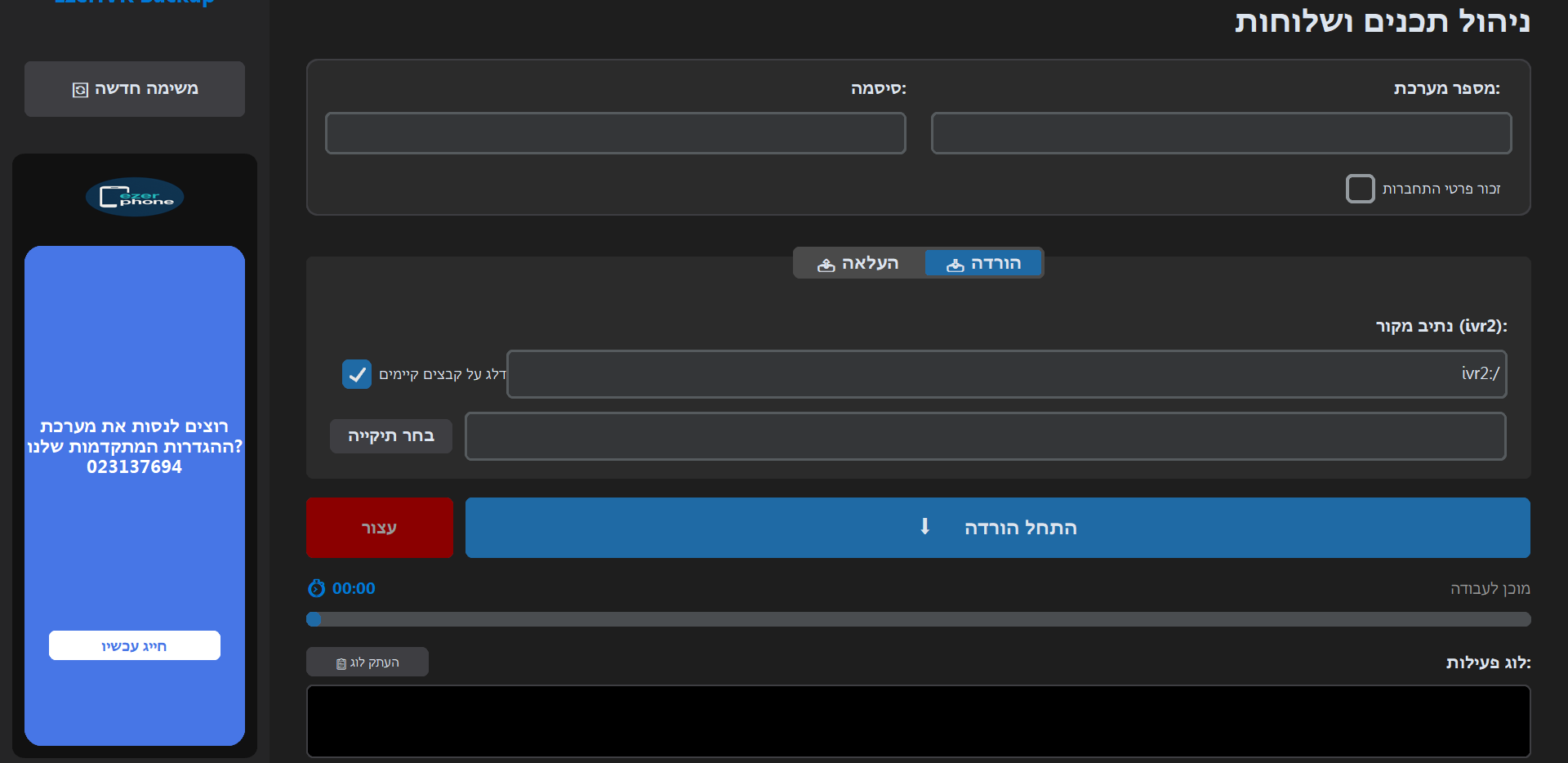Click into the סיסמה password field
This screenshot has width=1568, height=763.
[616, 133]
